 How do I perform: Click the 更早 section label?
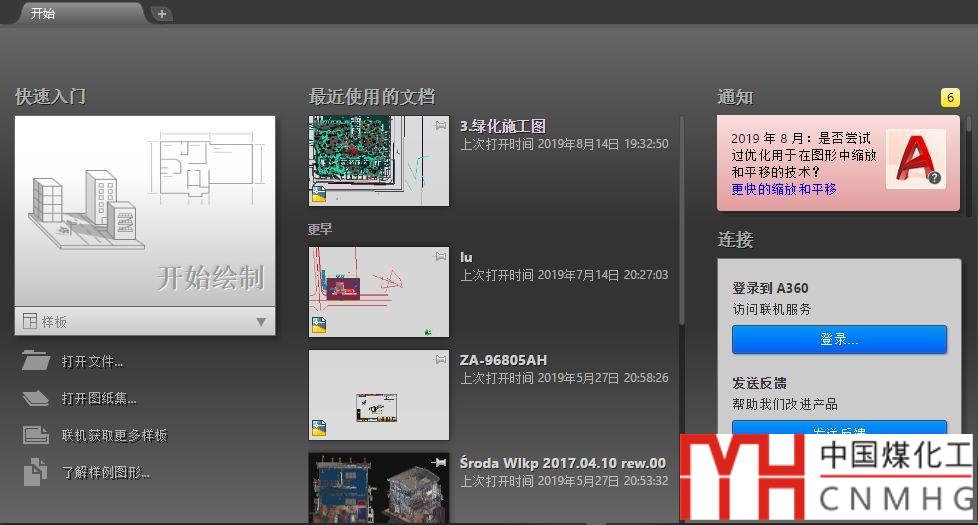320,229
